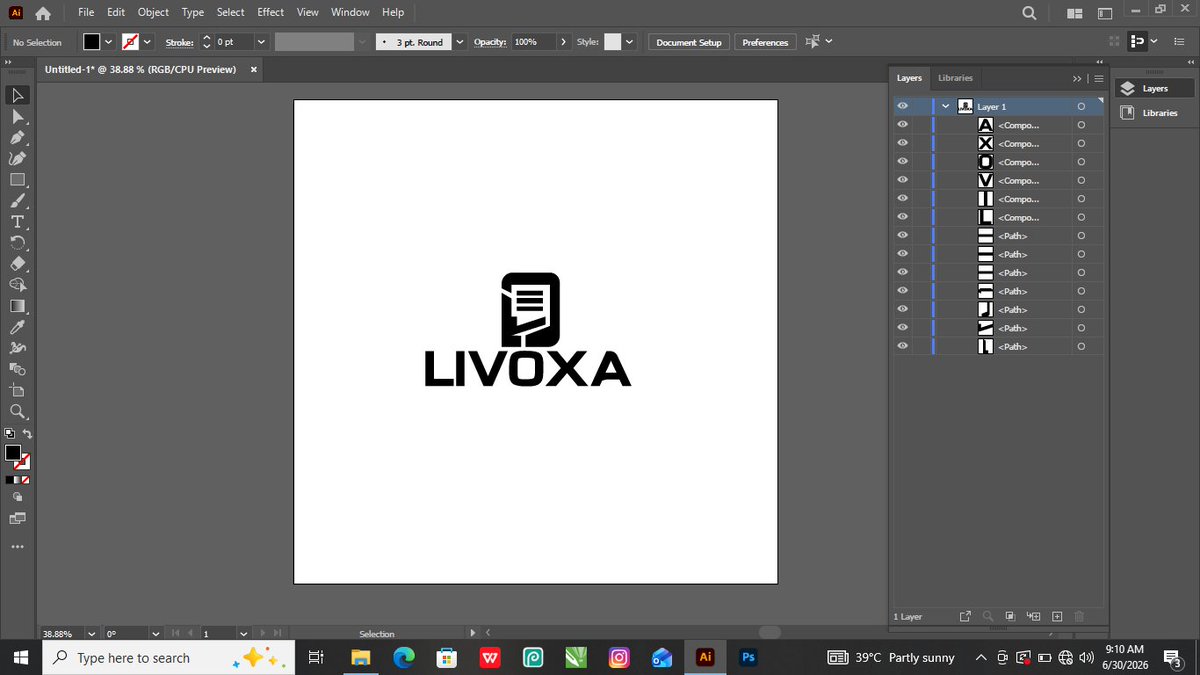
Task: Open the Window menu
Action: tap(350, 12)
